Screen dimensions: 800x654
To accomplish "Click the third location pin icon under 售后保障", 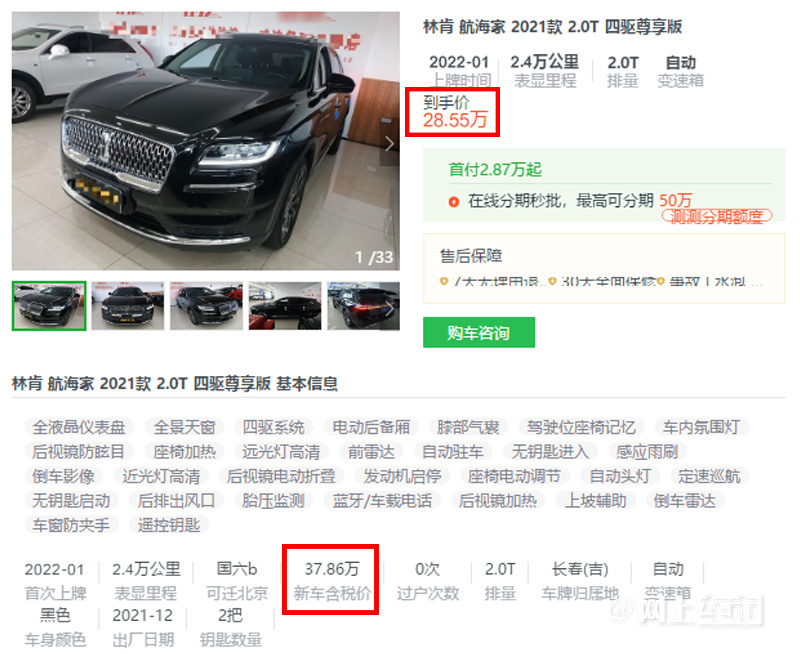I will 661,281.
